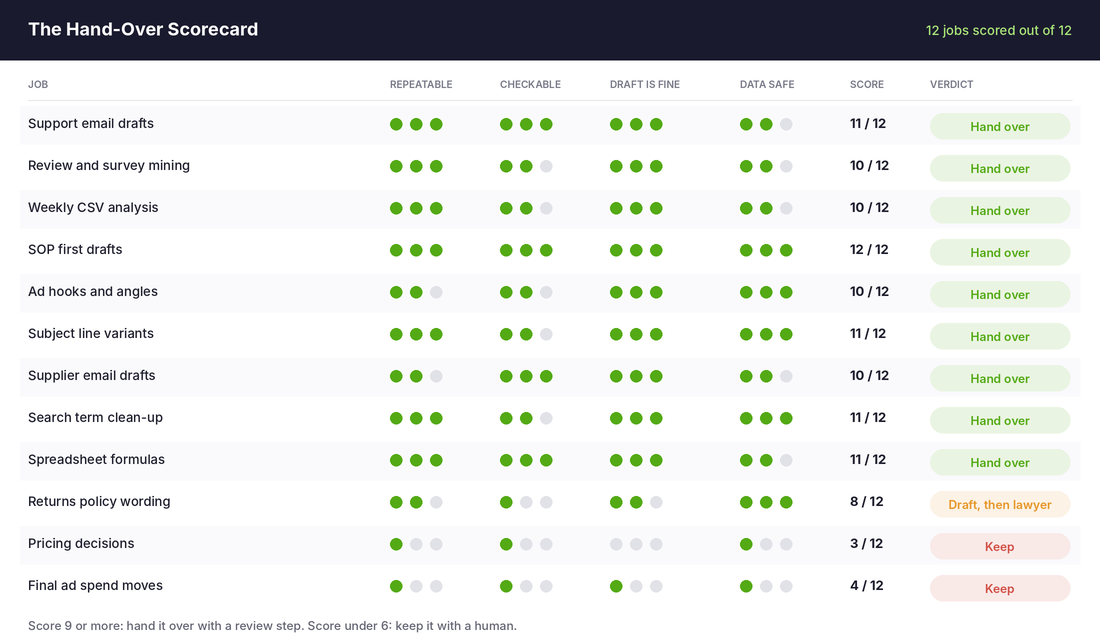This screenshot has height=640, width=1100.
Task: Click the Hand over verdict for Spreadsheet formulas
Action: pos(1000,462)
